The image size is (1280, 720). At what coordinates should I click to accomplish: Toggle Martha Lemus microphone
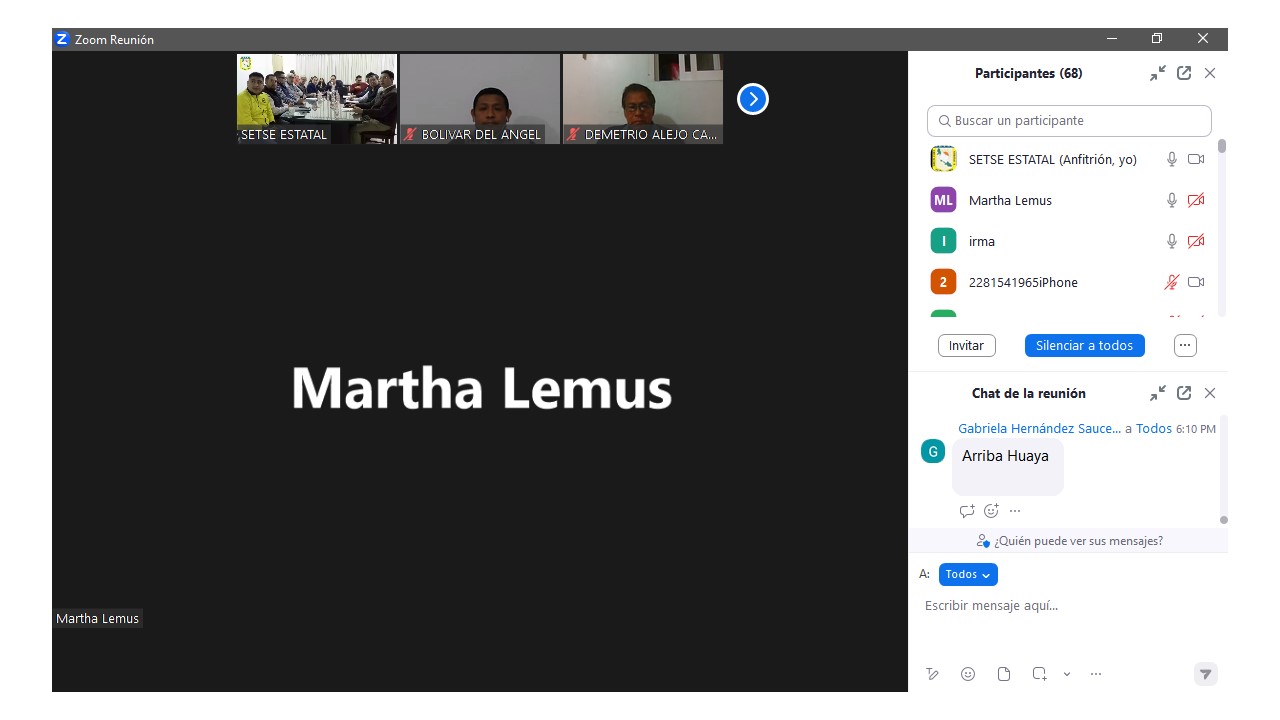tap(1172, 200)
